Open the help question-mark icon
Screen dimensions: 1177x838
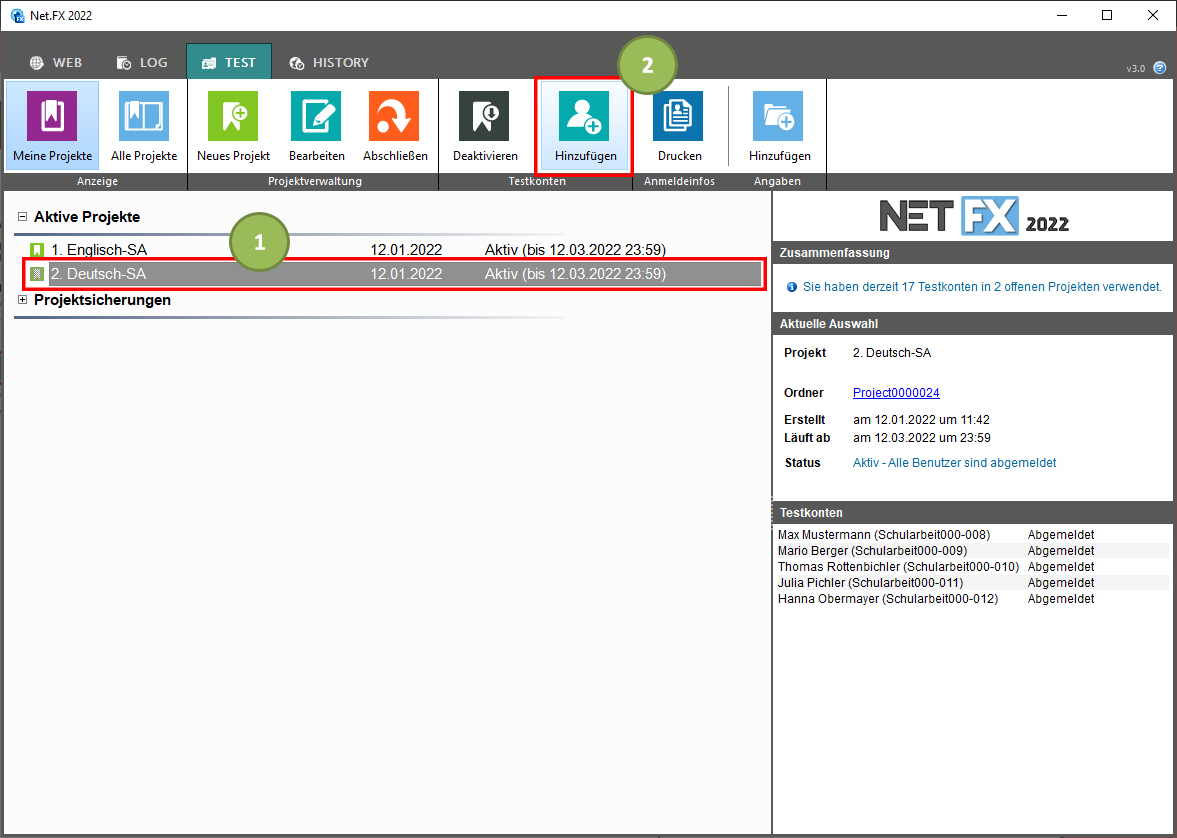(1160, 68)
